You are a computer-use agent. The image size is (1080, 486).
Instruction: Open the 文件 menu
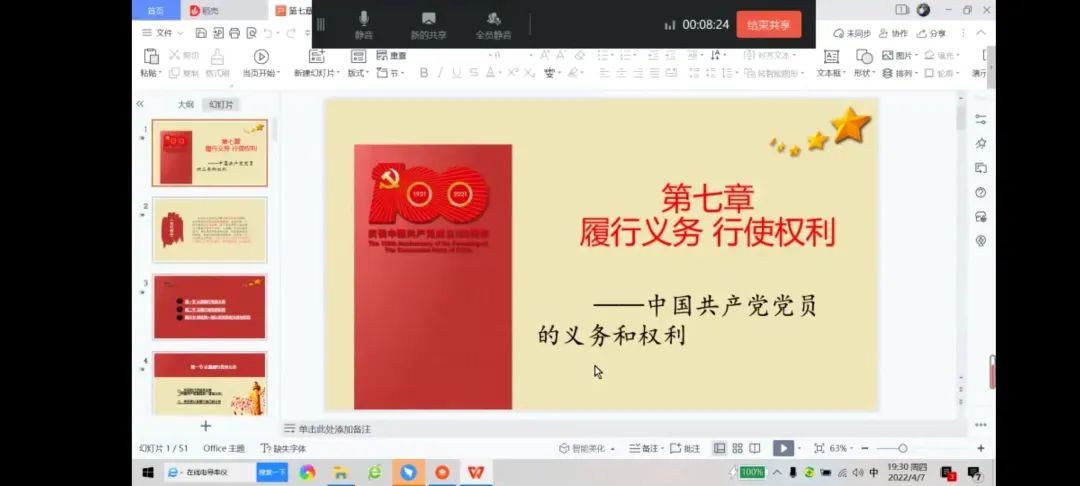coord(158,33)
